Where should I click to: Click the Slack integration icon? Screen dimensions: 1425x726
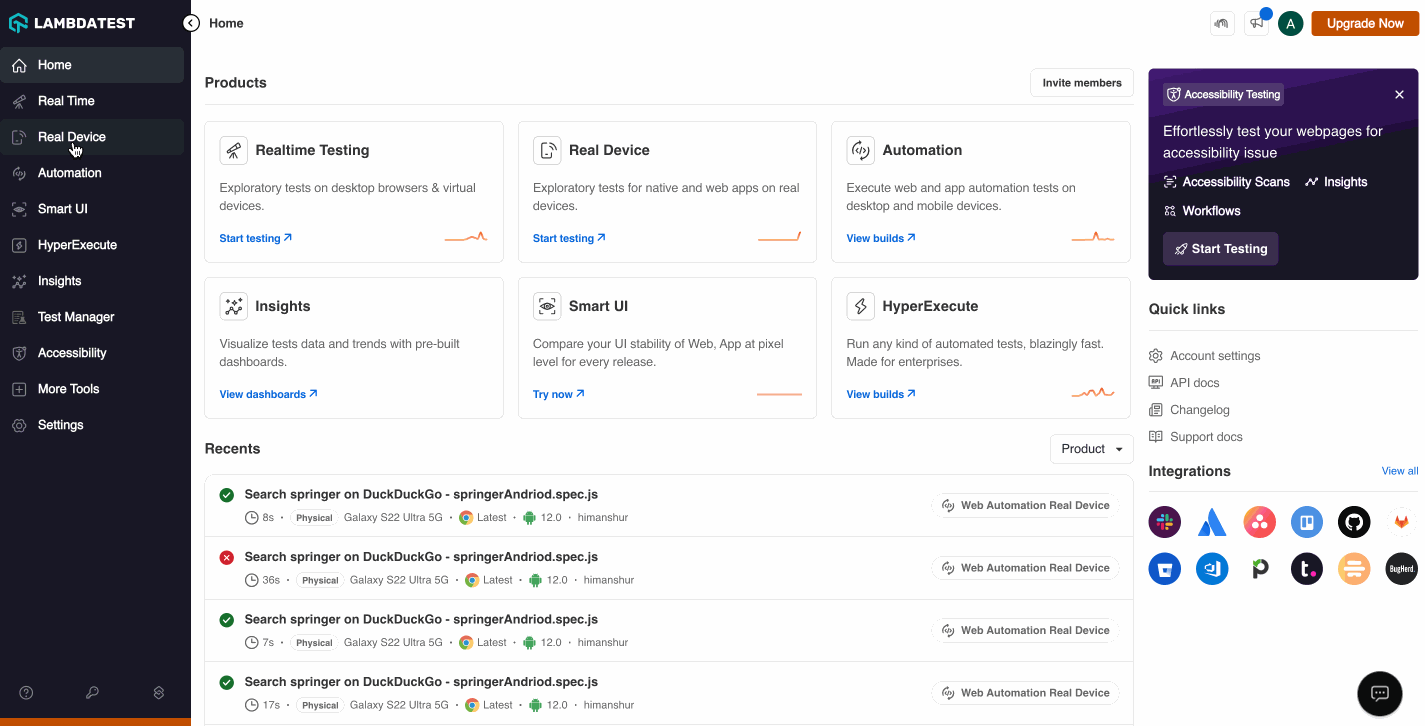(1164, 522)
